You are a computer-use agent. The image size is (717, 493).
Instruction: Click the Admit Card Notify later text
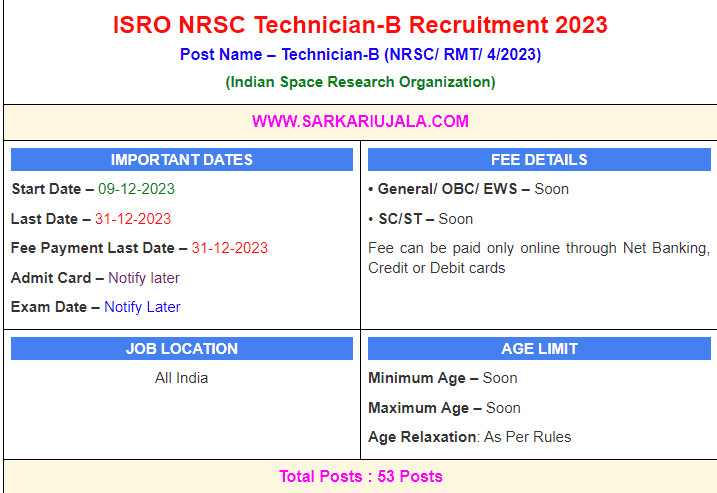pyautogui.click(x=144, y=278)
